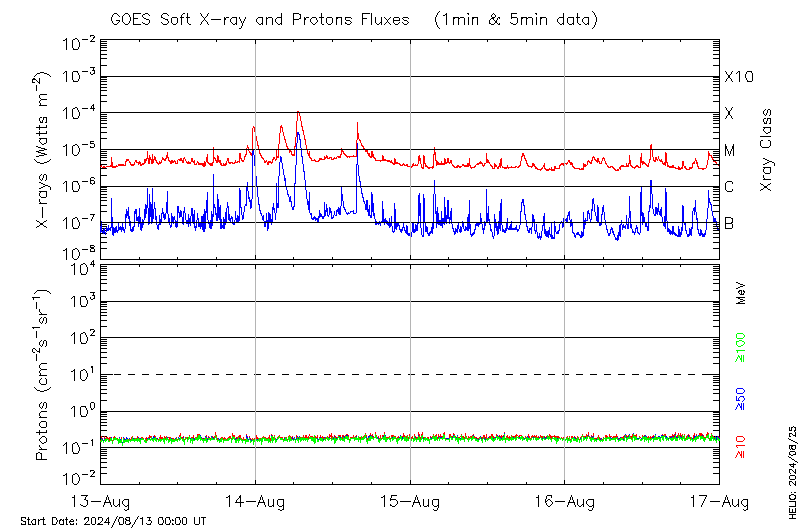The height and width of the screenshot is (530, 800).
Task: Click the blue ≥50 MeV legend label
Action: [741, 397]
